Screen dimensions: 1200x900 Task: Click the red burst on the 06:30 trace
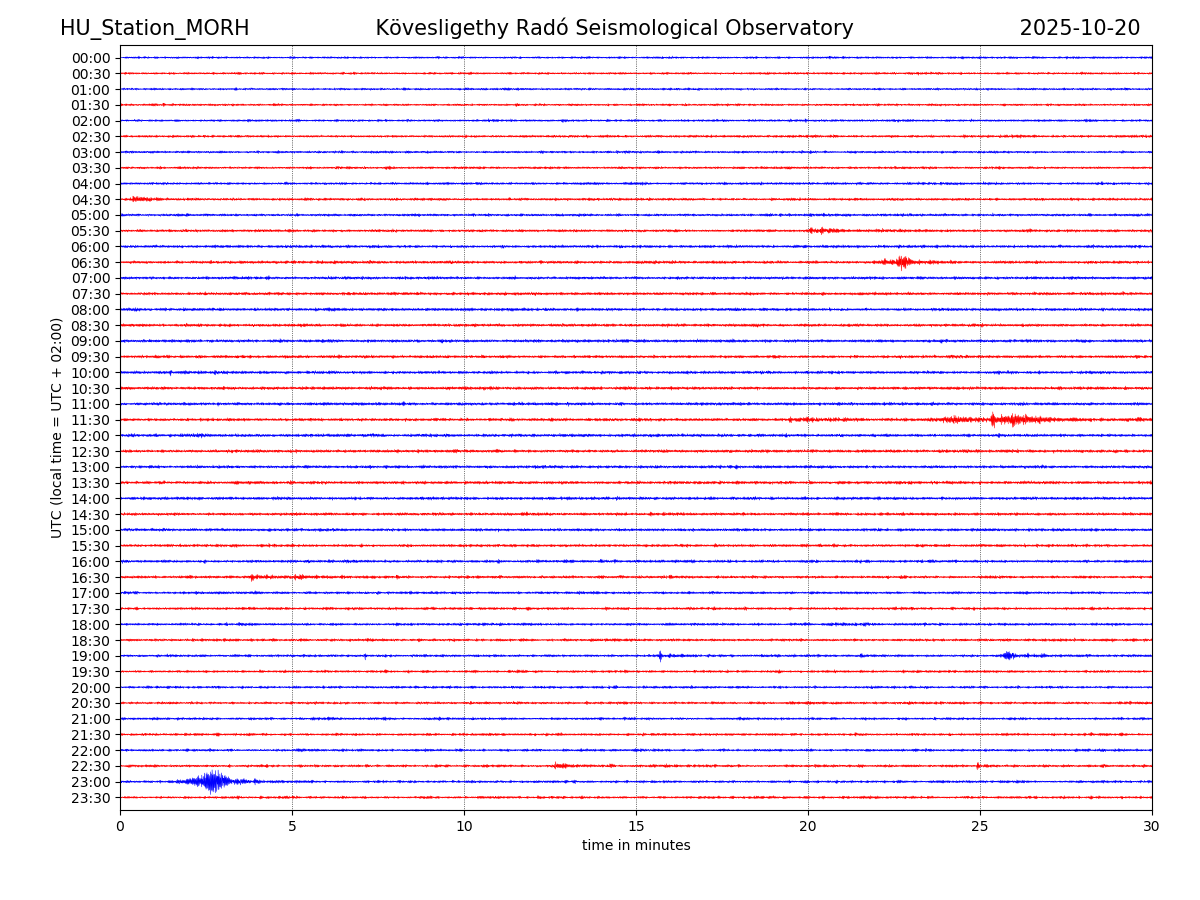click(902, 262)
